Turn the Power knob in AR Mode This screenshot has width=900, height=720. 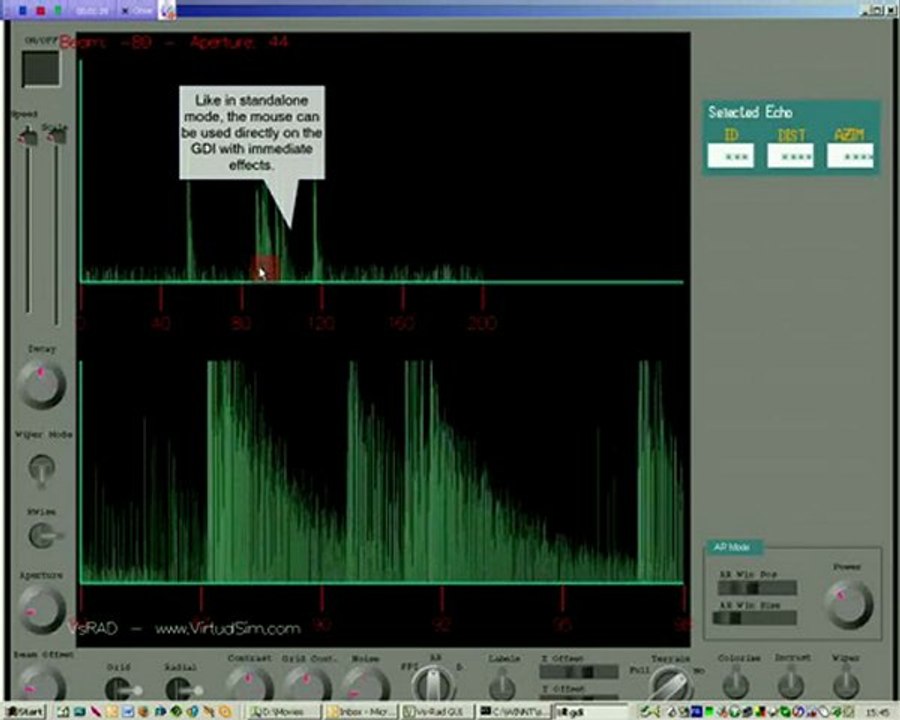[x=849, y=603]
